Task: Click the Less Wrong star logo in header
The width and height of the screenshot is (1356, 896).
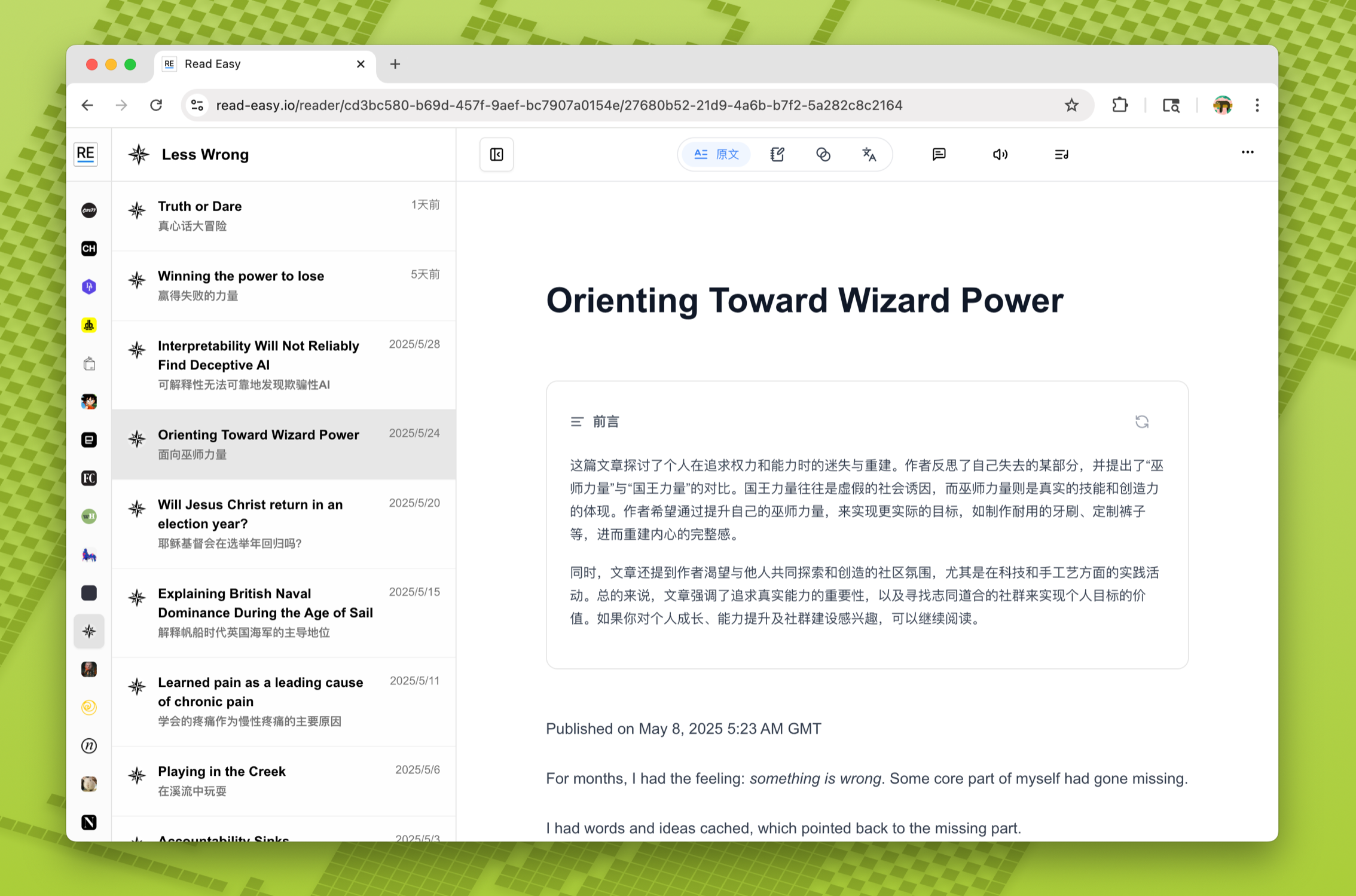Action: coord(139,155)
